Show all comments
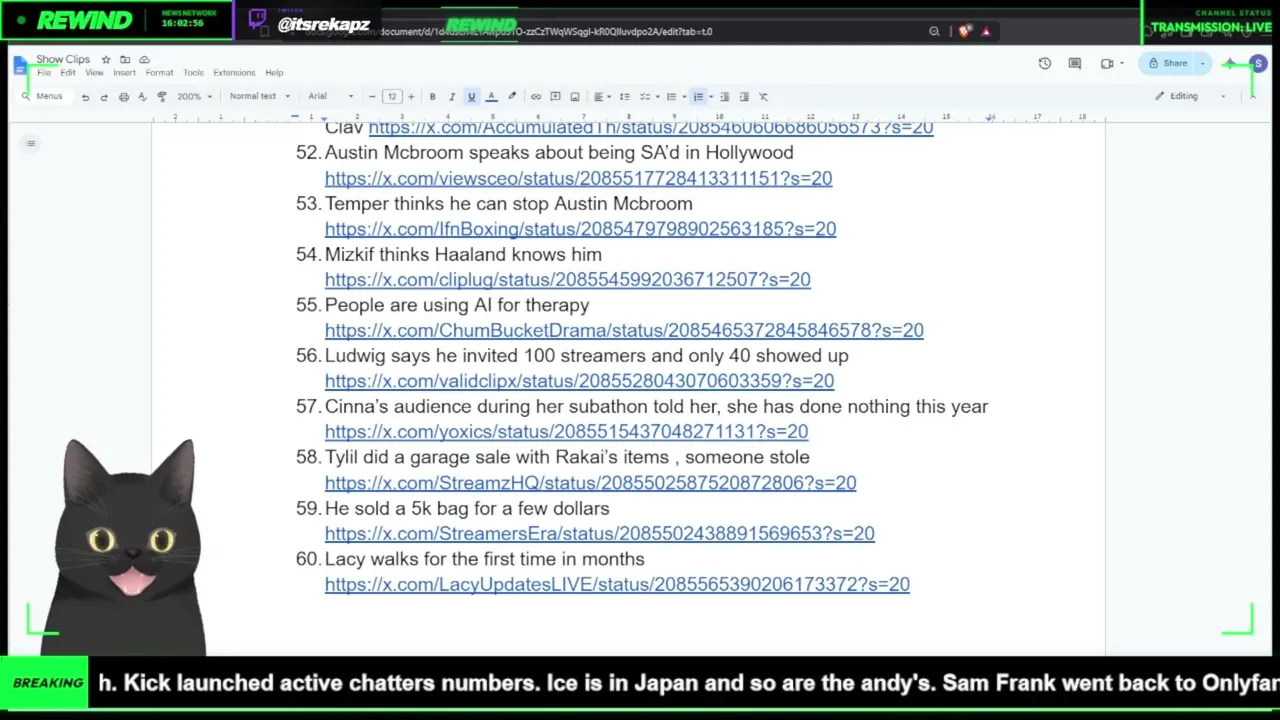 click(1075, 64)
